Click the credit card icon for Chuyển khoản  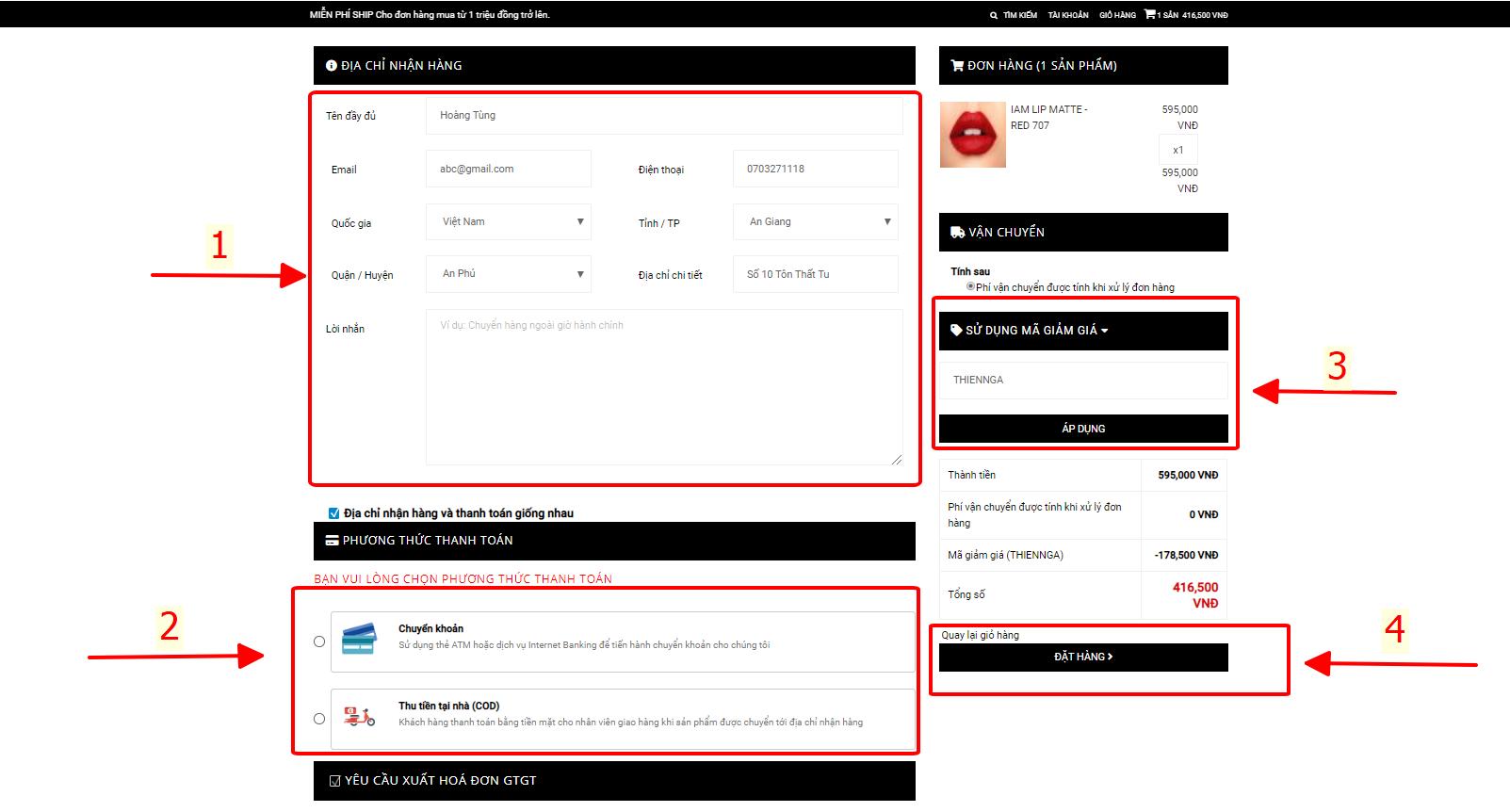coord(359,639)
